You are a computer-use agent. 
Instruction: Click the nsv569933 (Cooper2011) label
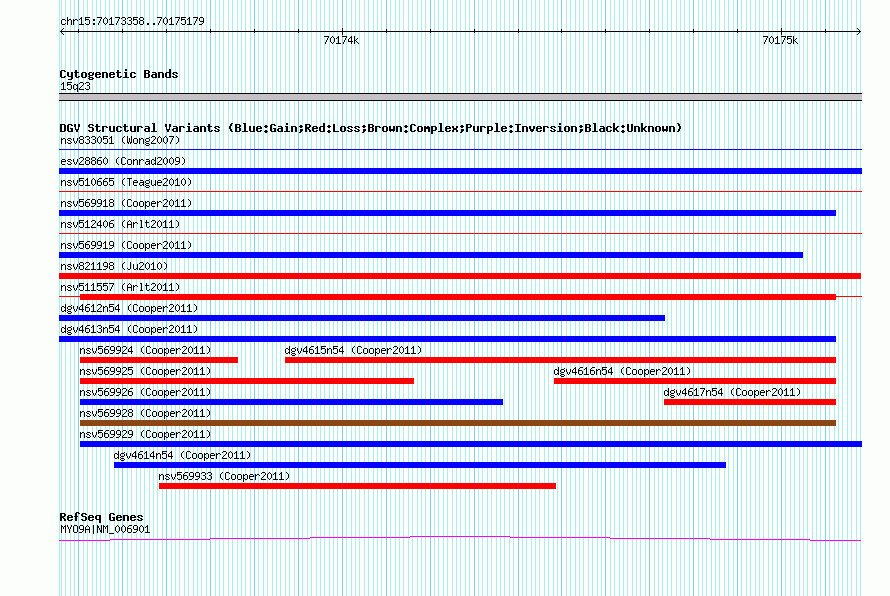click(x=224, y=476)
